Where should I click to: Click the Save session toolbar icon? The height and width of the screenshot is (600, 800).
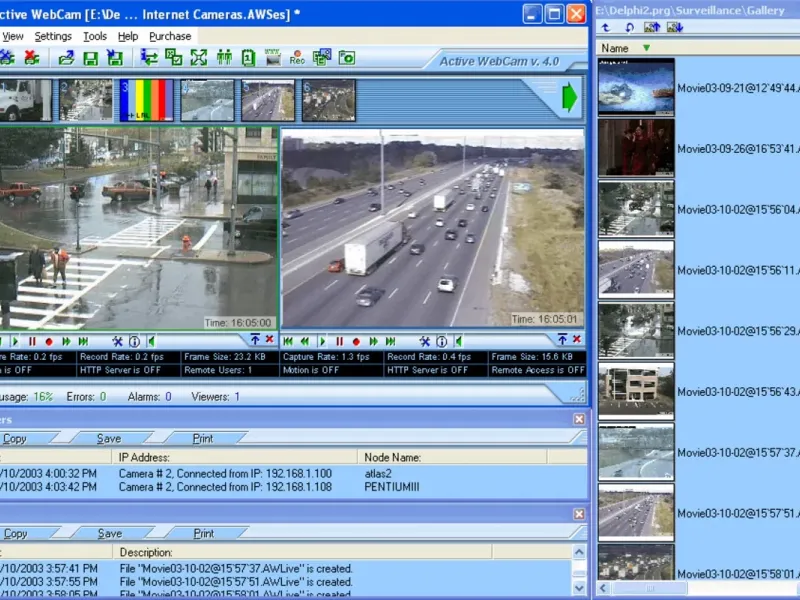(x=89, y=58)
